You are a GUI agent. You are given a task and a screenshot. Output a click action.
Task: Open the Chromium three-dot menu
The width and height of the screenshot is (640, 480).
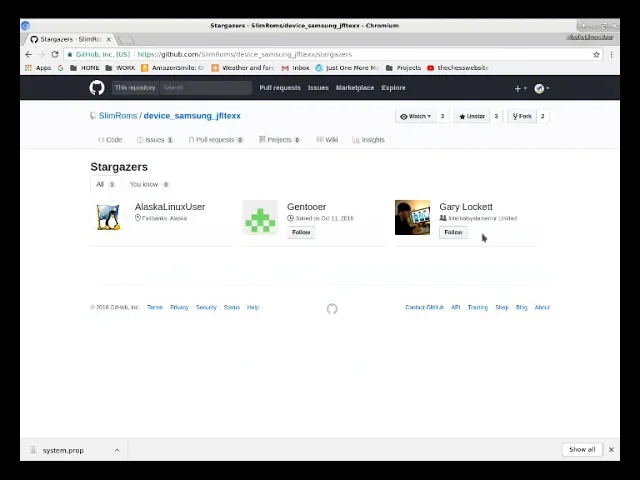[611, 54]
